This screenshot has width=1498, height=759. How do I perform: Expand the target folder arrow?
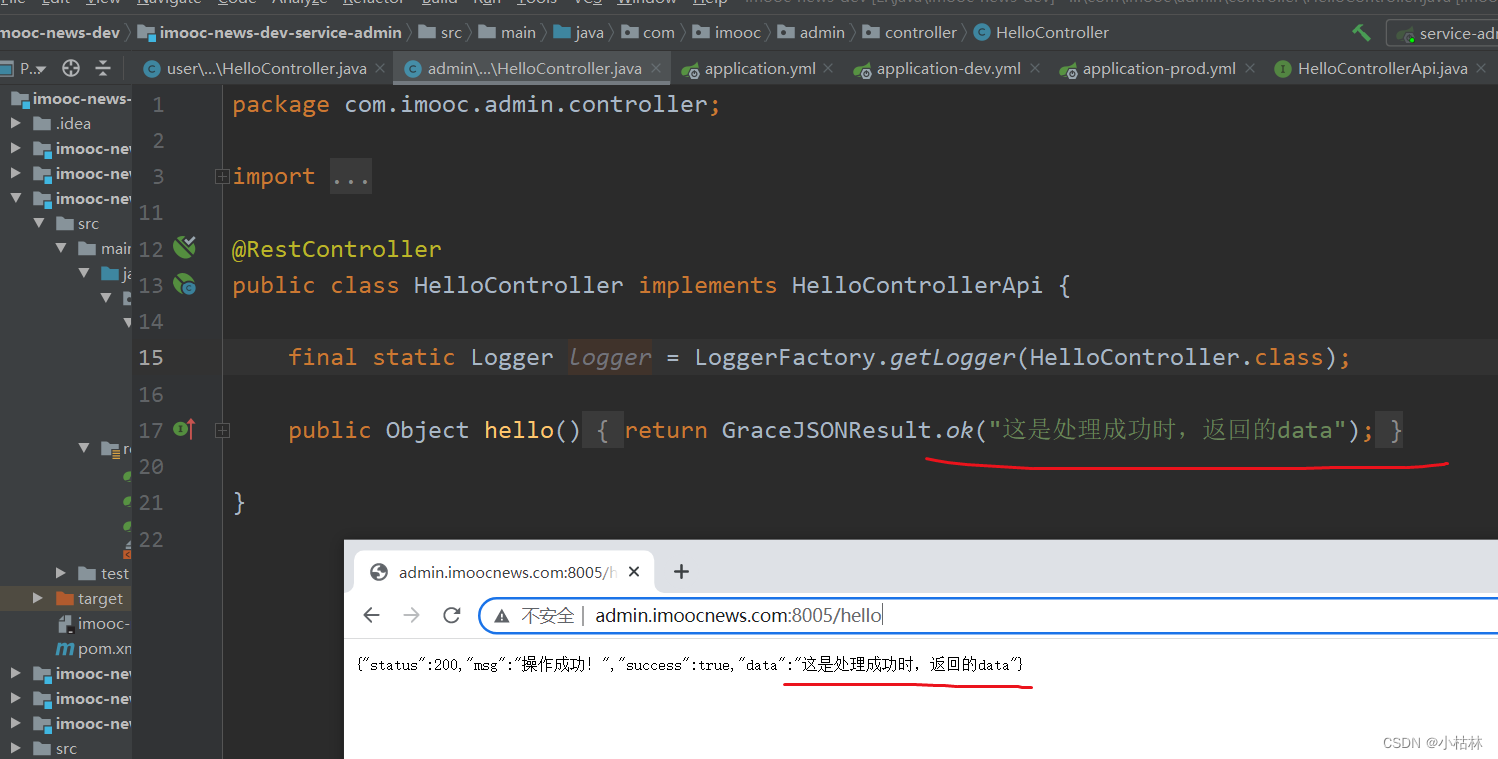tap(38, 598)
